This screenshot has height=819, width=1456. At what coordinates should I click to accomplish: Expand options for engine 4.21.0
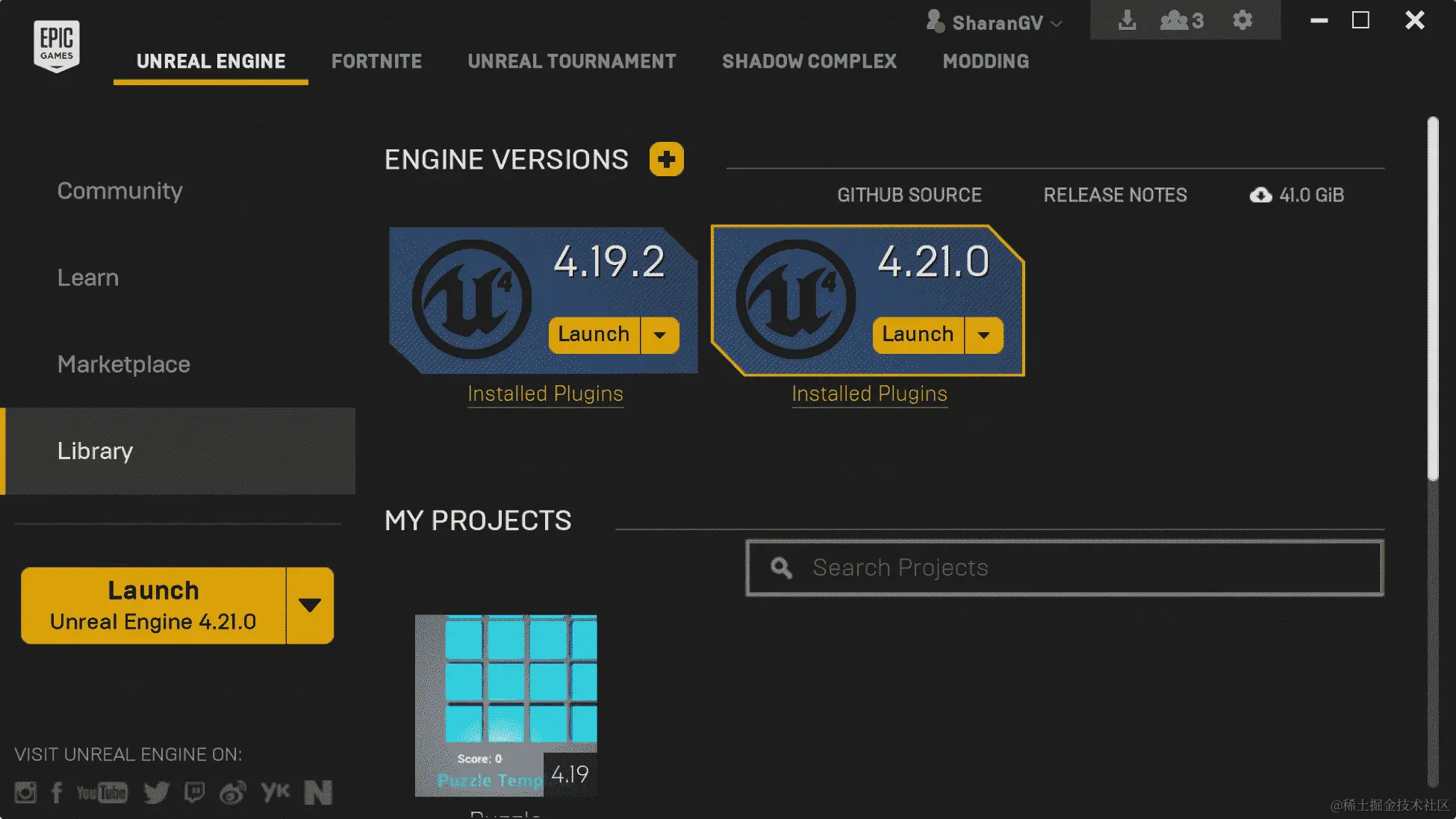pos(983,335)
